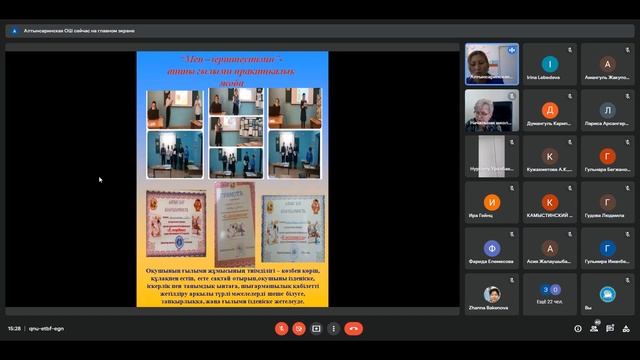Click the shared presentation slide
This screenshot has height=360, width=640.
[x=232, y=179]
